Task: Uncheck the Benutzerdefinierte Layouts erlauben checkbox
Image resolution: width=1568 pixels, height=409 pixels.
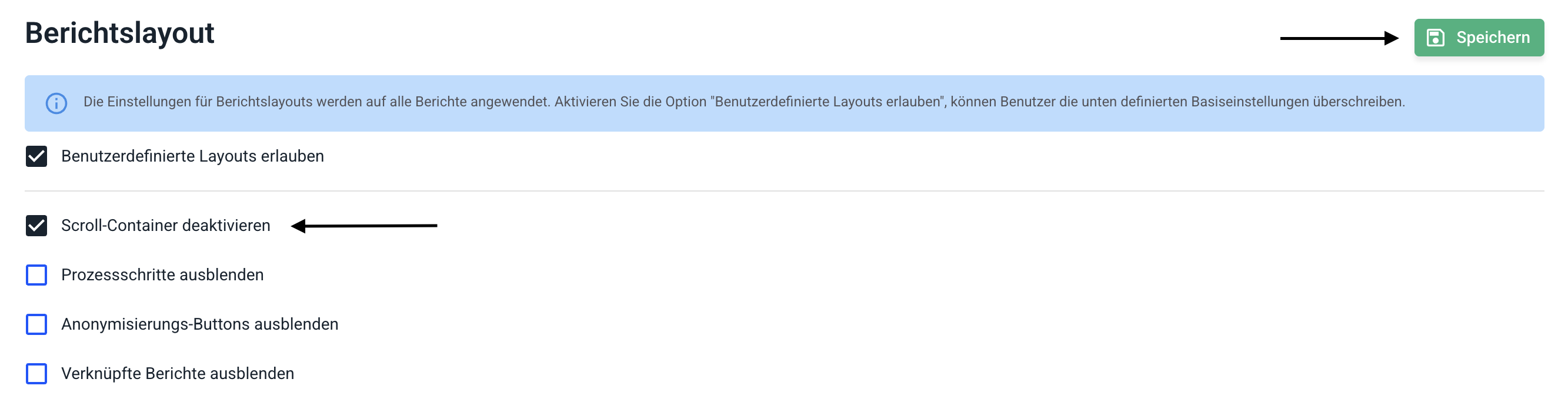Action: point(36,156)
